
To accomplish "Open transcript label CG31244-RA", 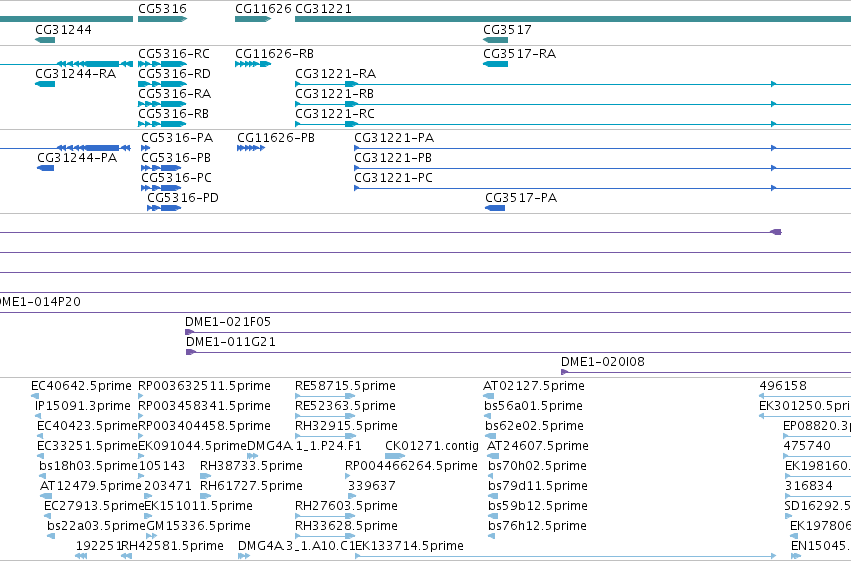I will click(x=75, y=74).
